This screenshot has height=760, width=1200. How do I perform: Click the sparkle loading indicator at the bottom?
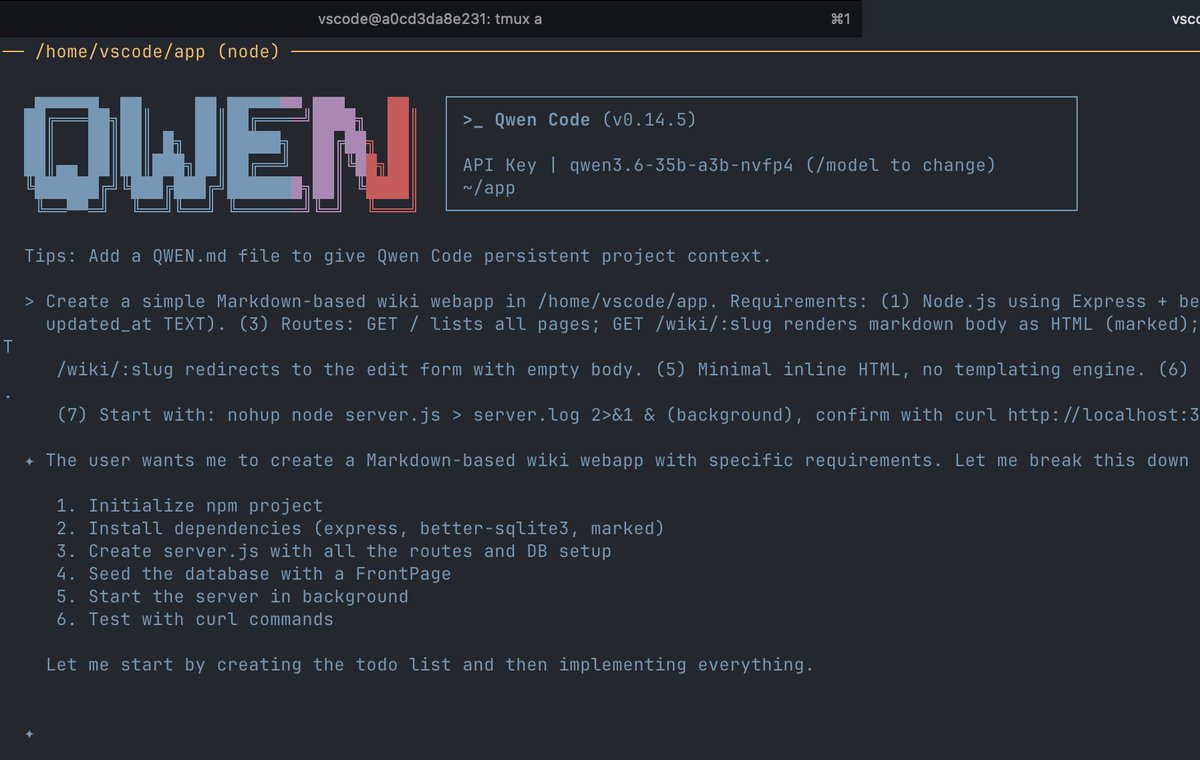(x=30, y=734)
